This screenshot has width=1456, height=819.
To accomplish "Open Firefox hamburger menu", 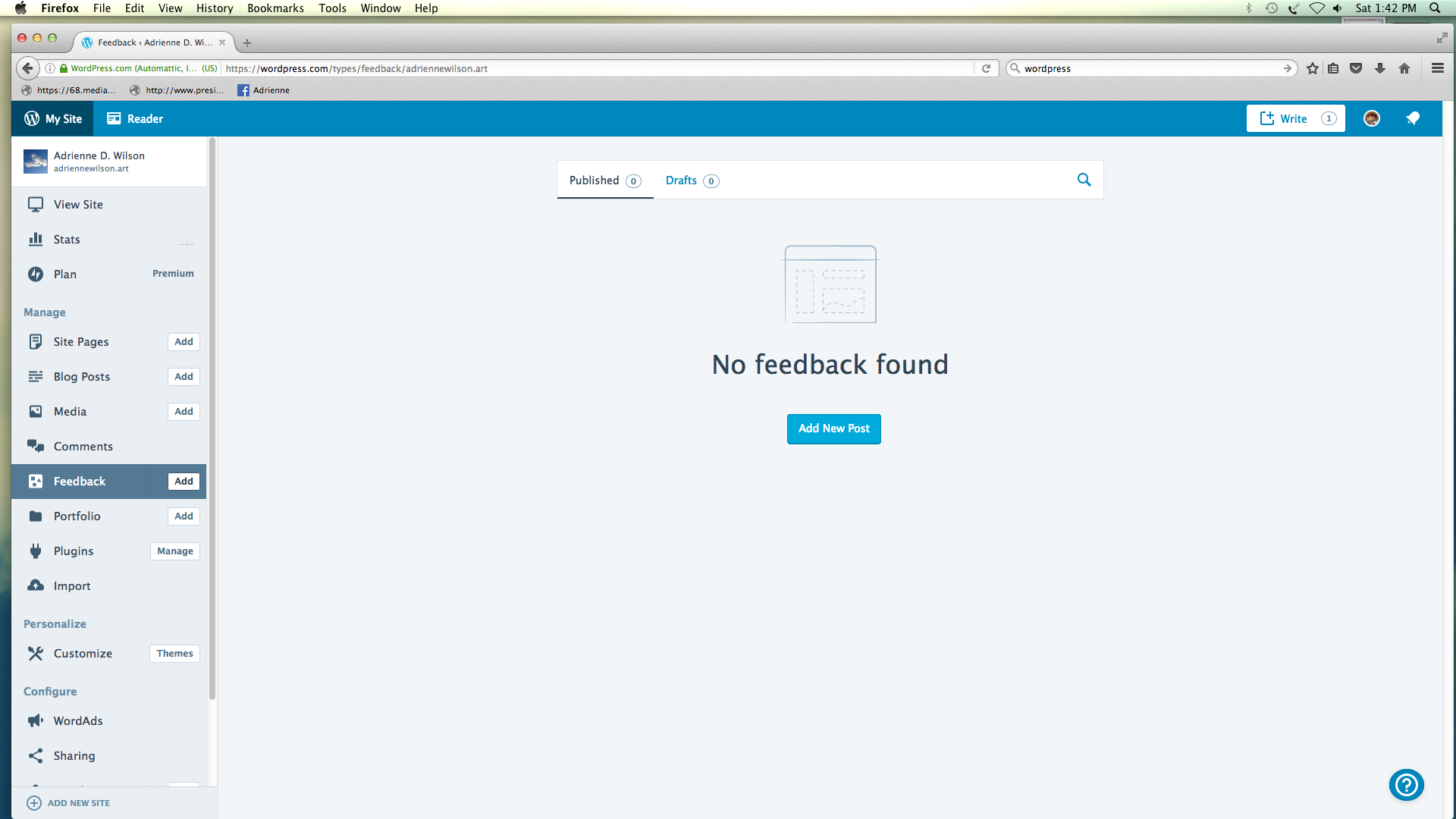I will tap(1437, 68).
